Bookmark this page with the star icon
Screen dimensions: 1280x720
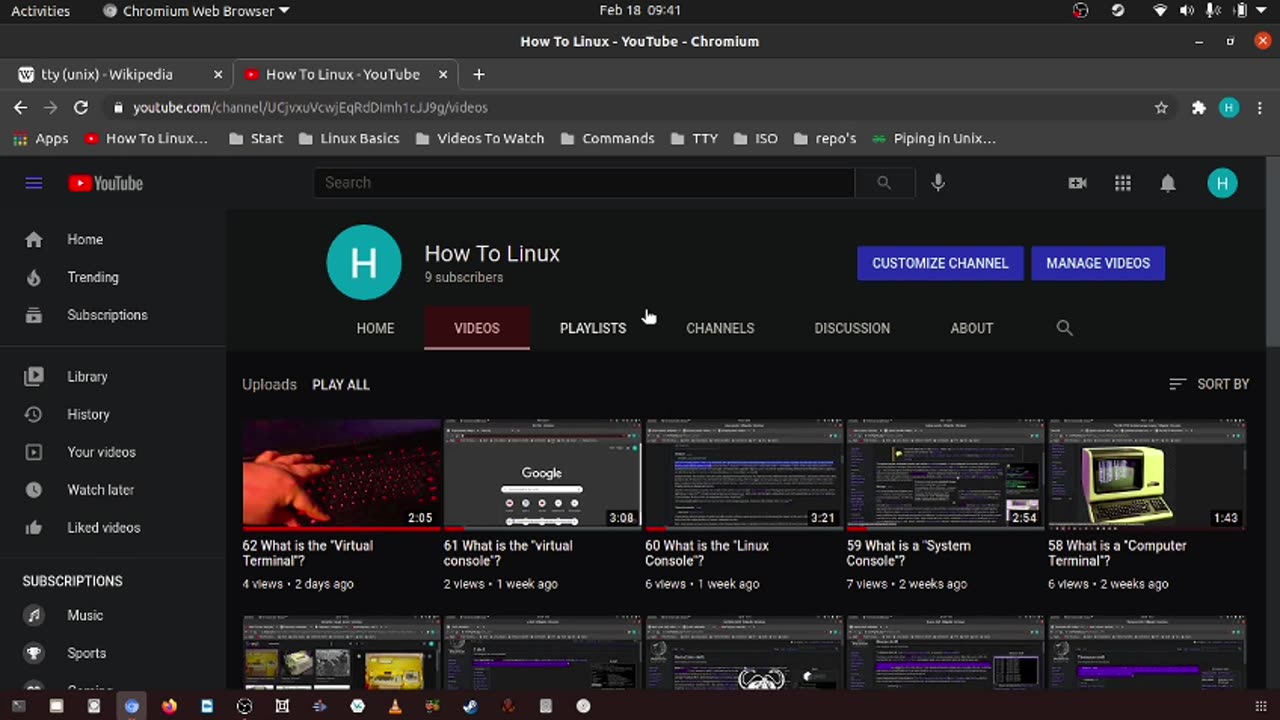tap(1161, 107)
